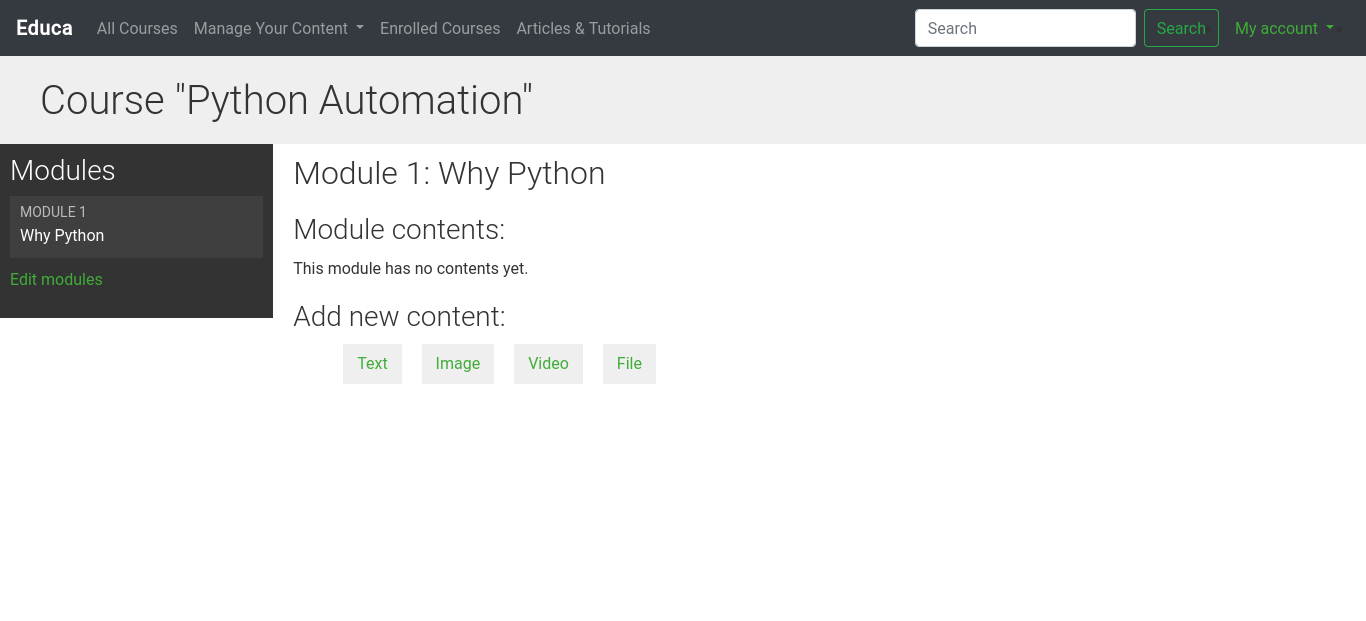Click the green Search button
Screen dimensions: 1366x621
(1181, 28)
